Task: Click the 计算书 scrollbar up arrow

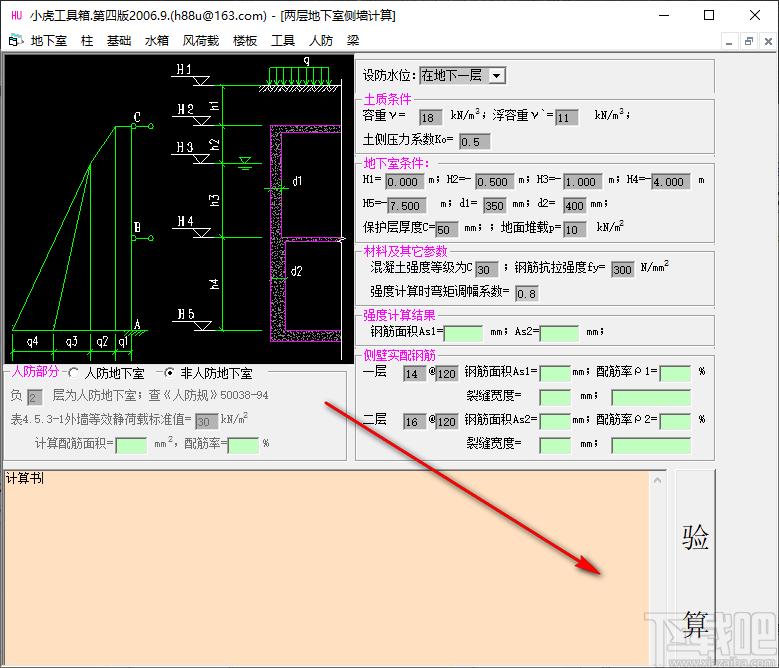Action: 657,480
